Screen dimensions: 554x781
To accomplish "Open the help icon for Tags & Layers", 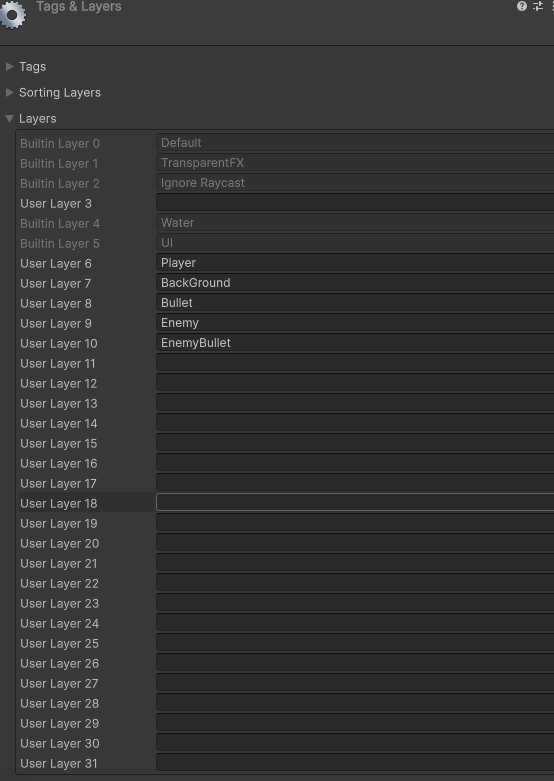I will 522,6.
